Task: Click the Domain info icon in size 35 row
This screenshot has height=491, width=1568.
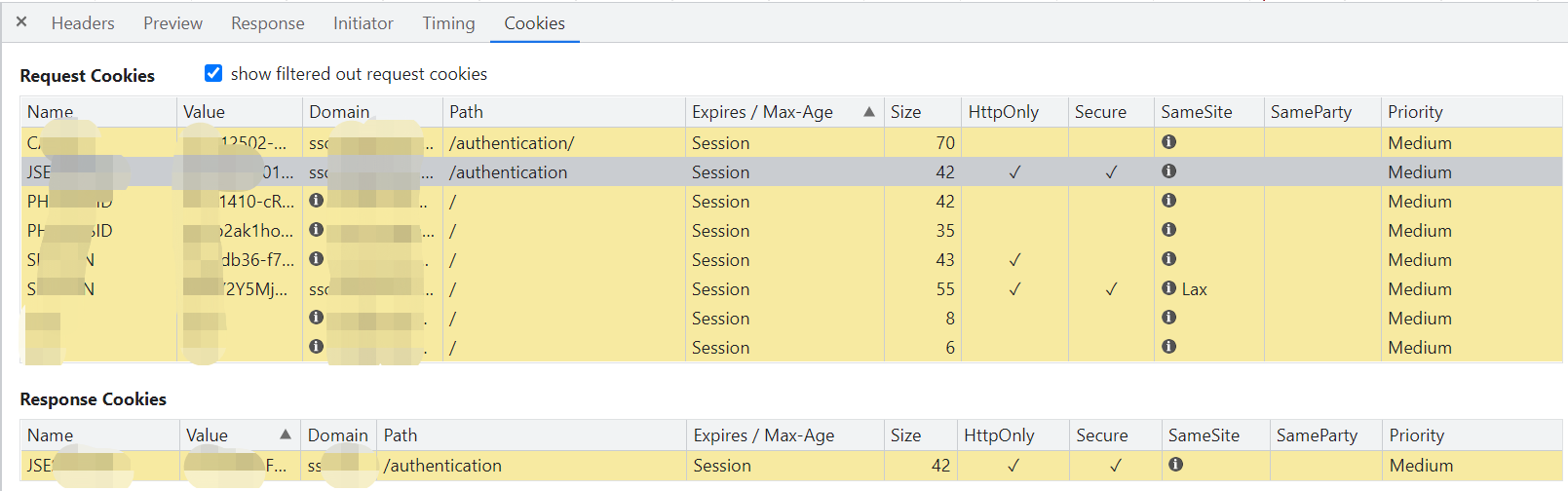Action: (316, 230)
